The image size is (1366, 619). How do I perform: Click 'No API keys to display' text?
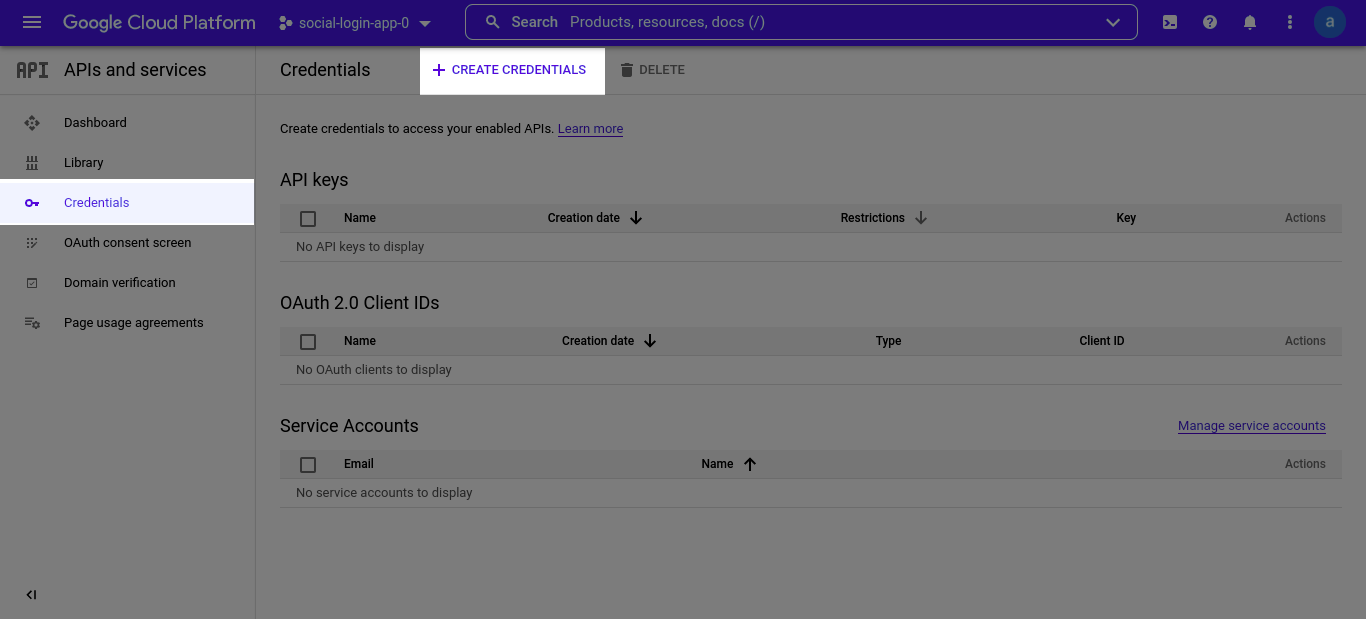point(360,247)
